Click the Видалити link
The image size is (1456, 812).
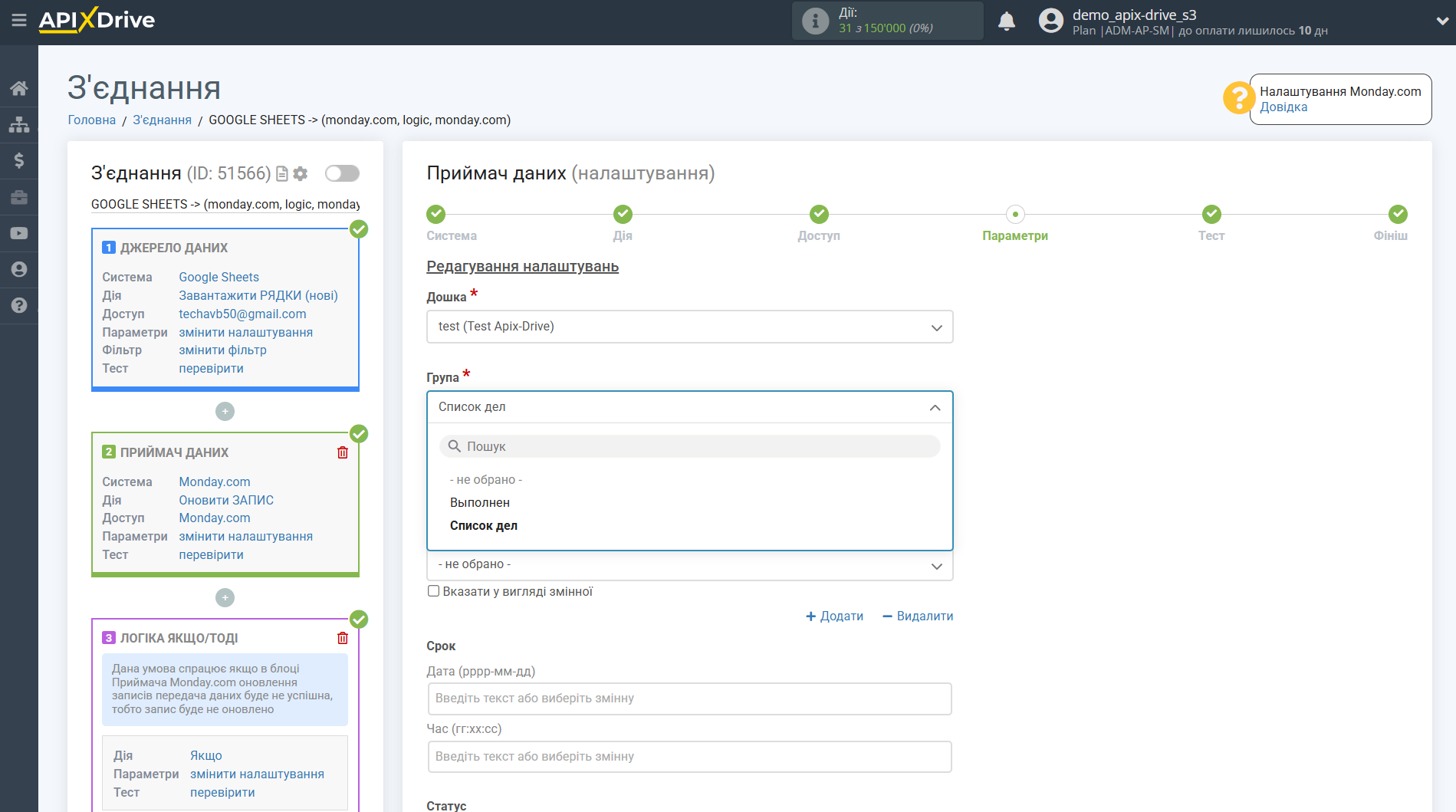(918, 616)
